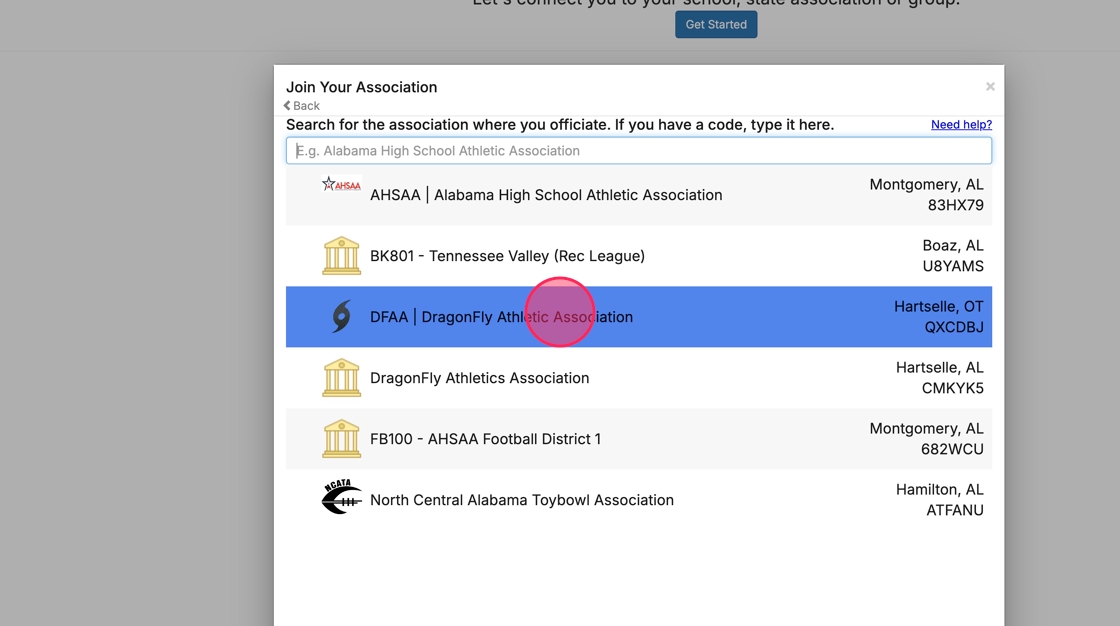
Task: Click the Tennessee Valley Rec League building icon
Action: pos(341,256)
